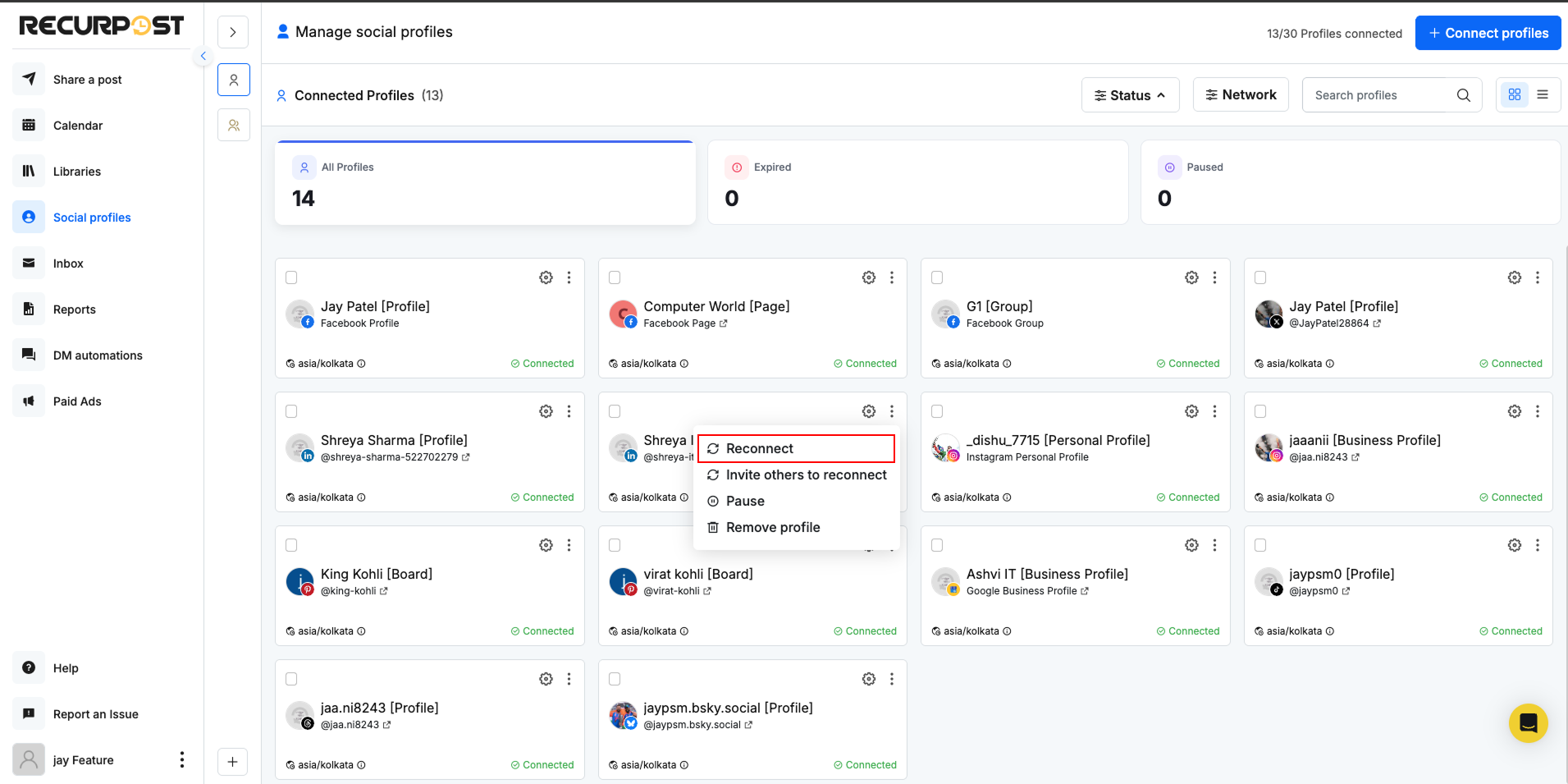The height and width of the screenshot is (784, 1568).
Task: Open Paid Ads from sidebar
Action: click(x=102, y=401)
